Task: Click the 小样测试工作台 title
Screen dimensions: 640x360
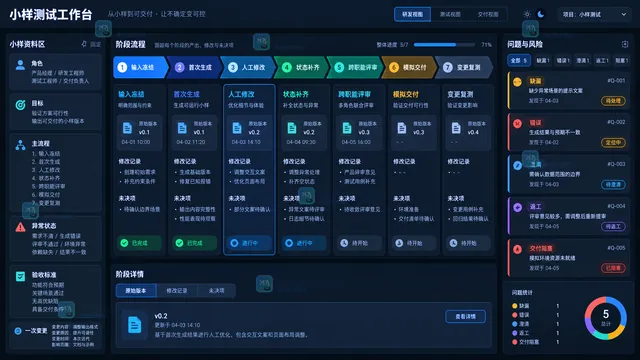Action: click(51, 15)
